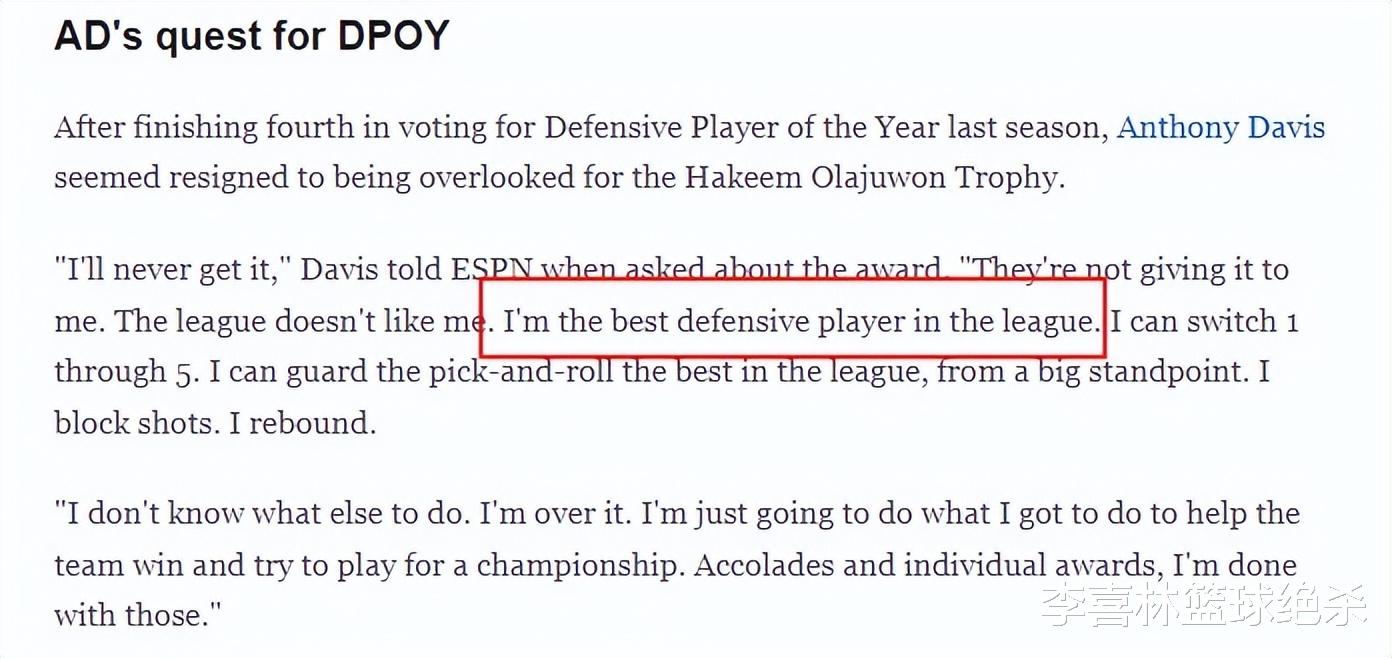
Task: Click the word "ESPN" in the quote
Action: tap(491, 270)
